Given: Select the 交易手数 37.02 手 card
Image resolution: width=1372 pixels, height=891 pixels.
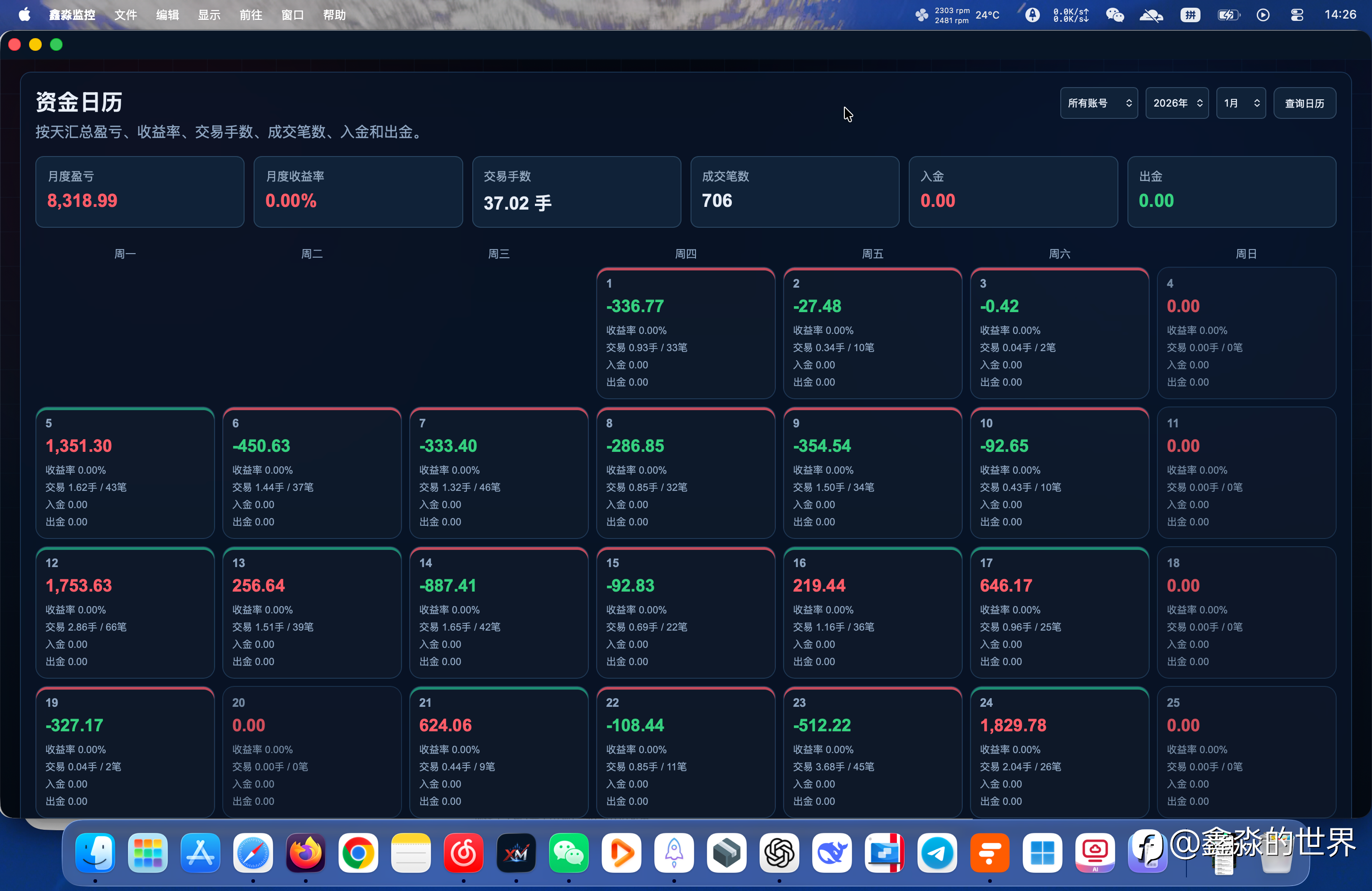Looking at the screenshot, I should tap(577, 192).
